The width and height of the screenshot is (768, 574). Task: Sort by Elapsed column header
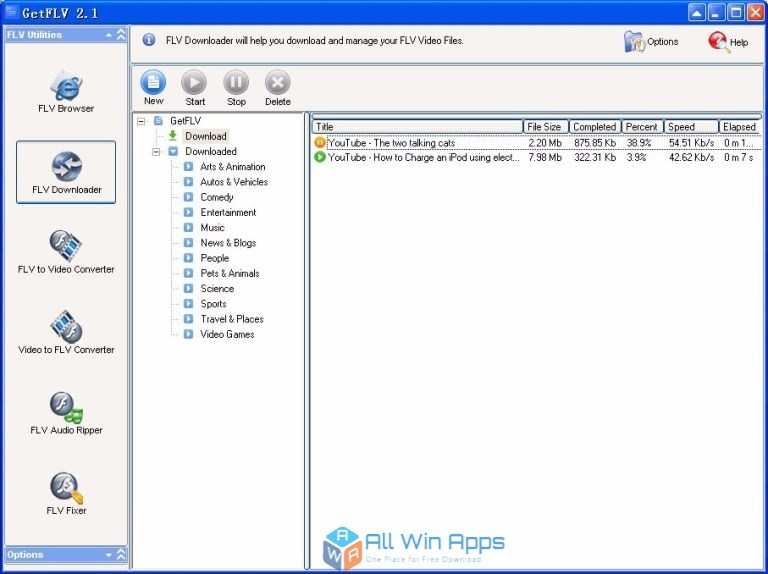(740, 127)
